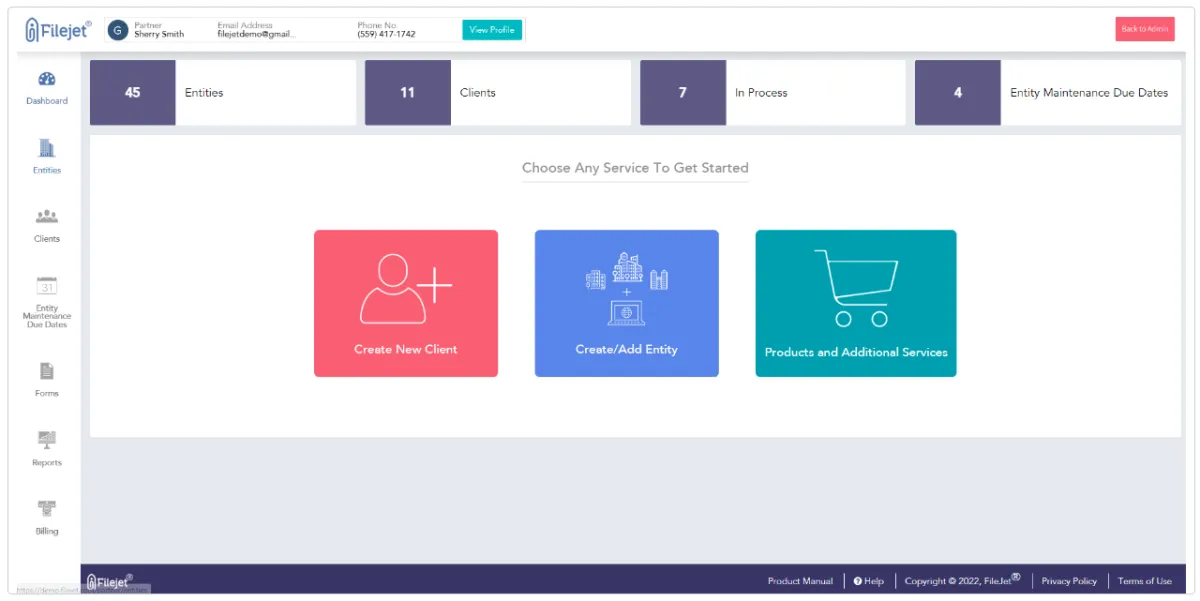Click the Dashboard label in sidebar
The height and width of the screenshot is (601, 1200).
click(x=47, y=101)
